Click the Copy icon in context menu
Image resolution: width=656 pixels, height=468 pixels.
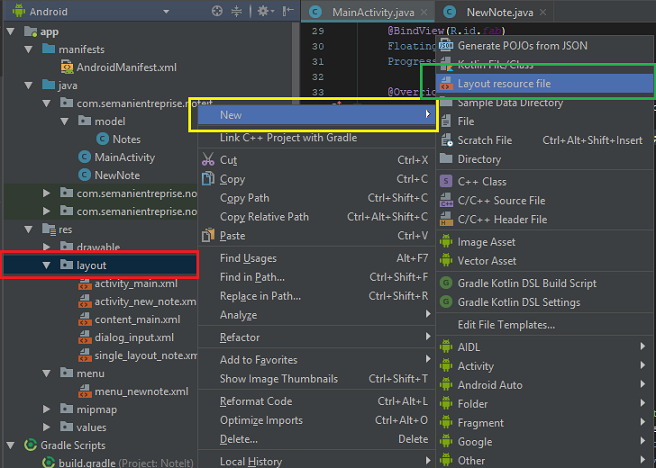(x=208, y=179)
